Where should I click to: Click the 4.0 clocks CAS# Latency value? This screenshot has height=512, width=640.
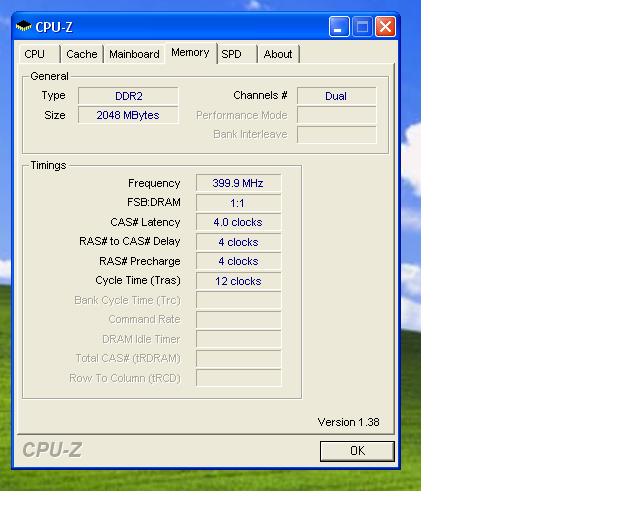pos(238,222)
